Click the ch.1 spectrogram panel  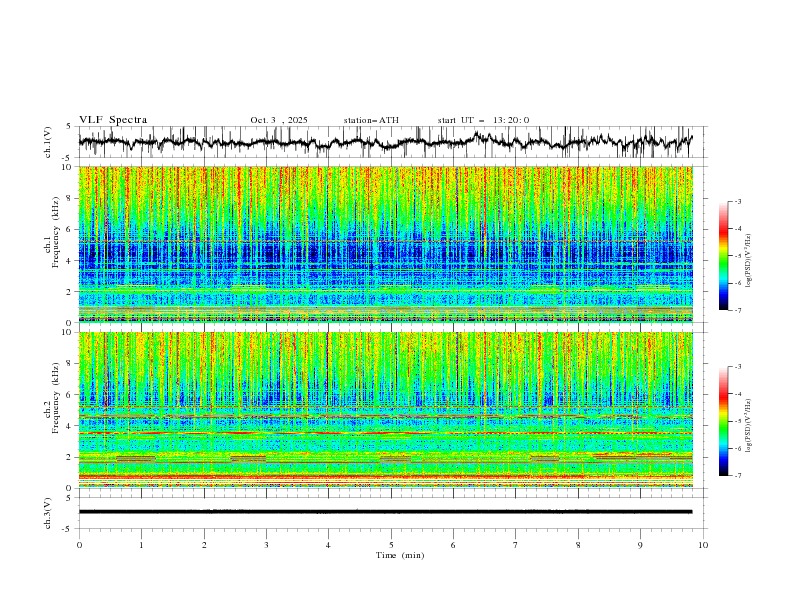(385, 244)
